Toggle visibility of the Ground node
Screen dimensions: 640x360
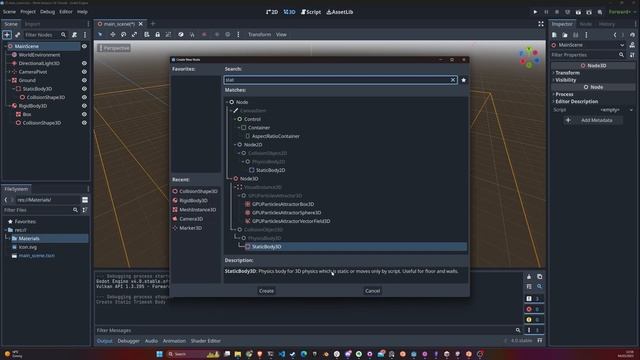[x=84, y=80]
